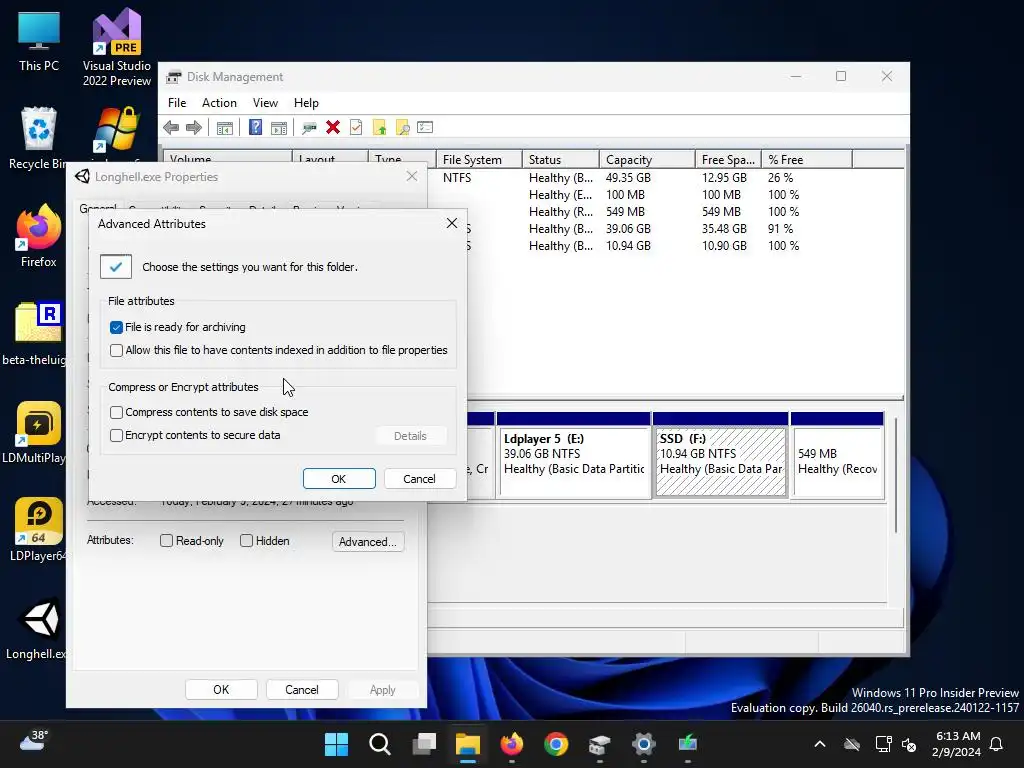This screenshot has height=768, width=1024.
Task: Select Visual Studio 2022 Preview desktop icon
Action: point(117,47)
